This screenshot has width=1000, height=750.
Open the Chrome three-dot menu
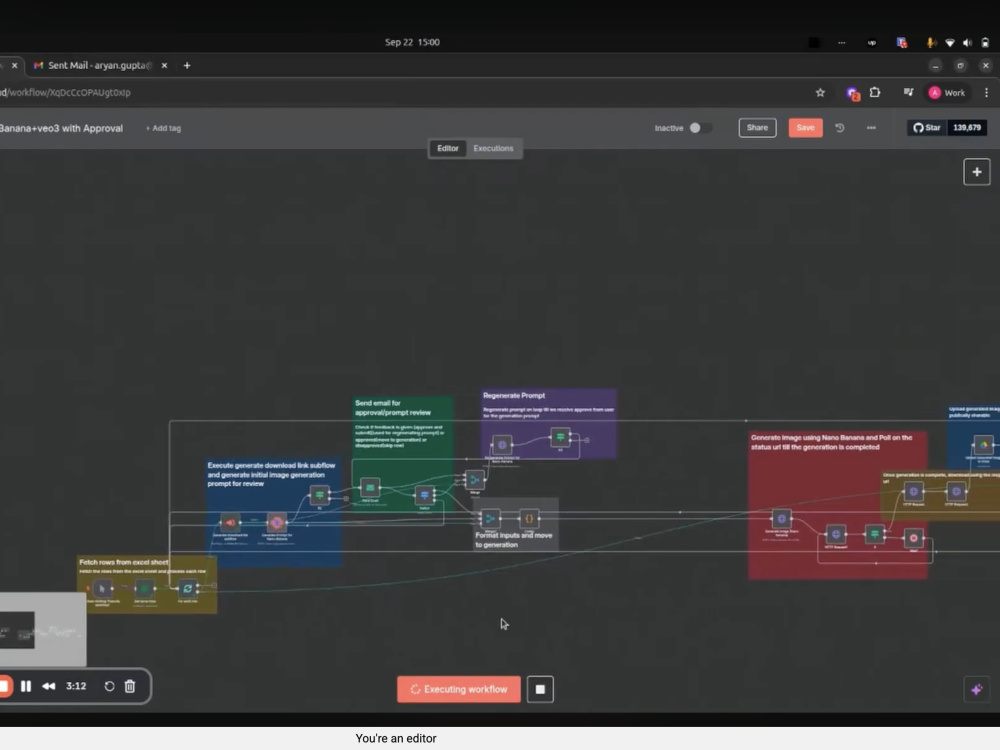tap(987, 92)
